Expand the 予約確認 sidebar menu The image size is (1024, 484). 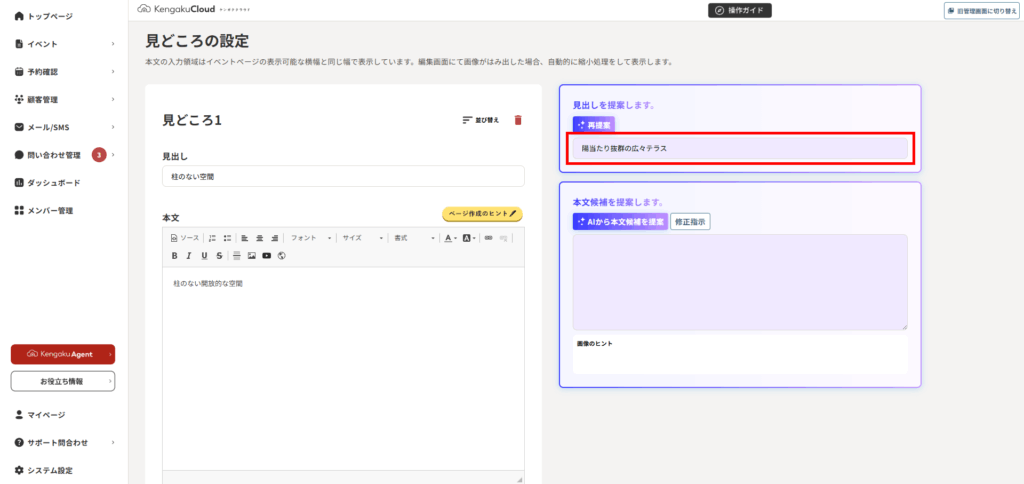[x=63, y=72]
